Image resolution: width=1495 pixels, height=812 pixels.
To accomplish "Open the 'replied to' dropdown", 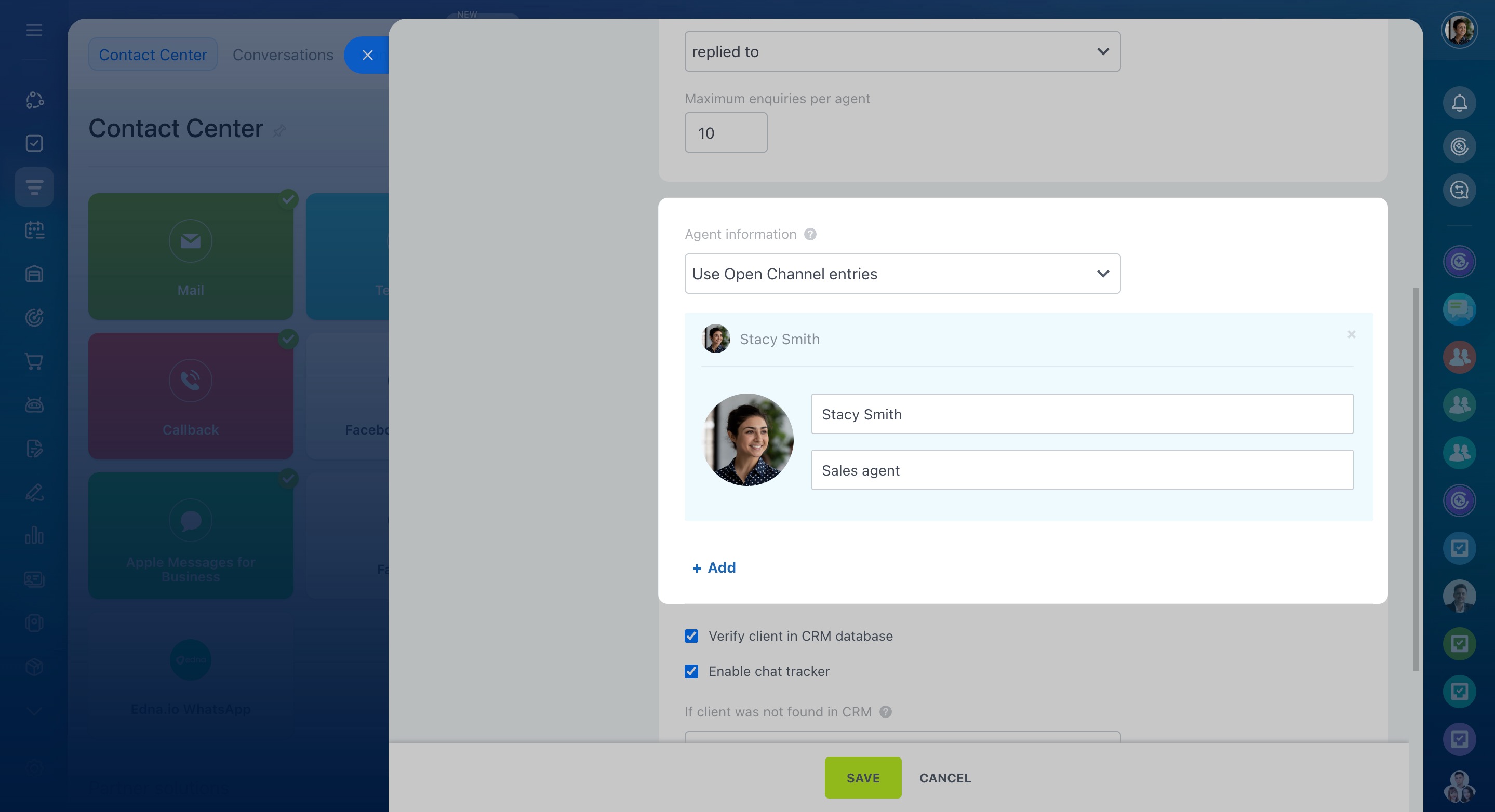I will click(x=902, y=51).
